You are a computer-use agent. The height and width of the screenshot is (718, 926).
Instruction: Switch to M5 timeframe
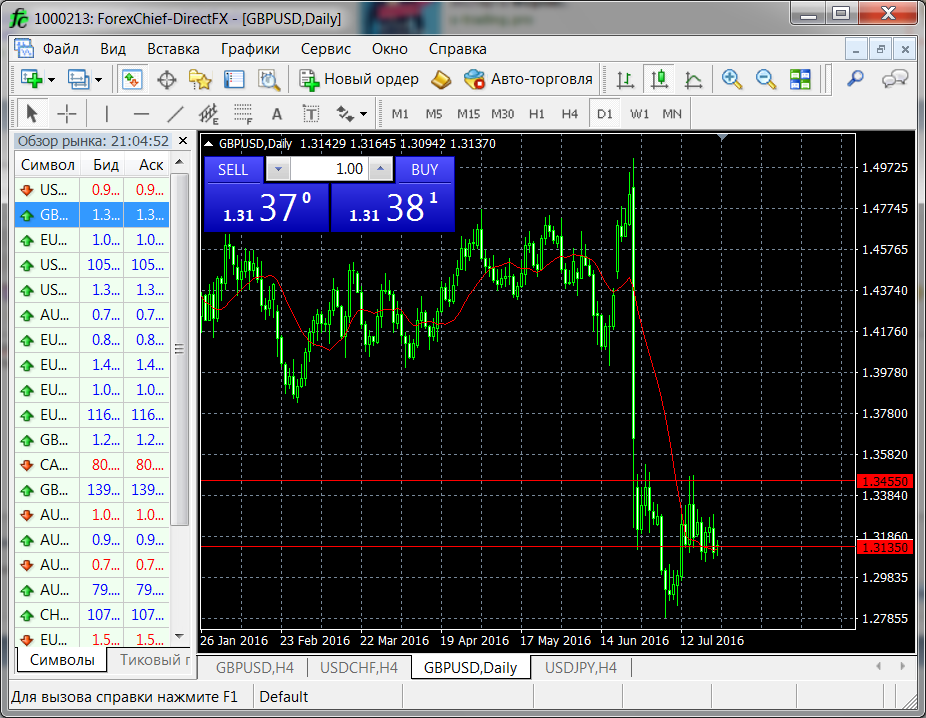click(x=434, y=114)
